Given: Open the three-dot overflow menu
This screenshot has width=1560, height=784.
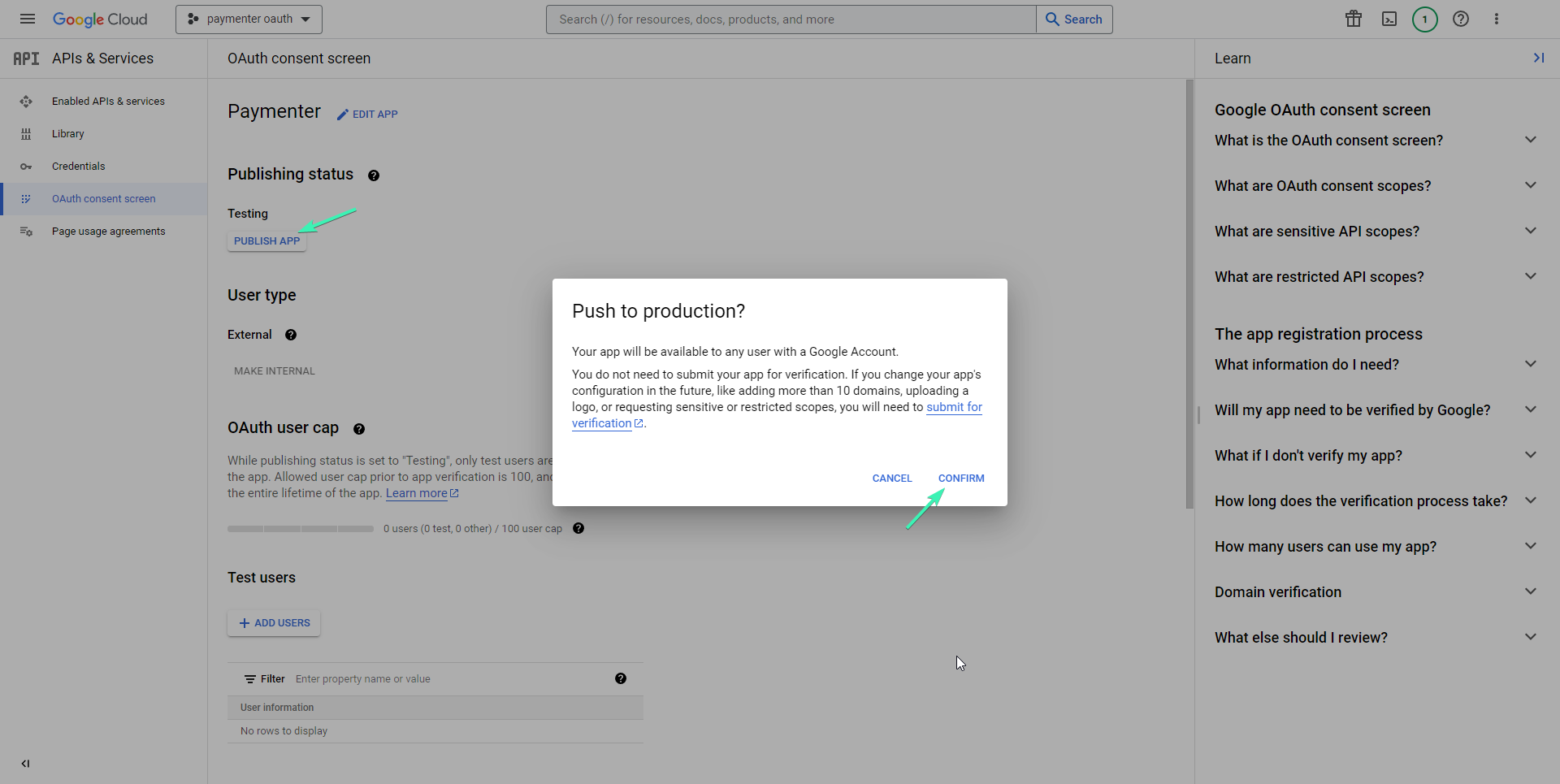Looking at the screenshot, I should click(x=1497, y=19).
